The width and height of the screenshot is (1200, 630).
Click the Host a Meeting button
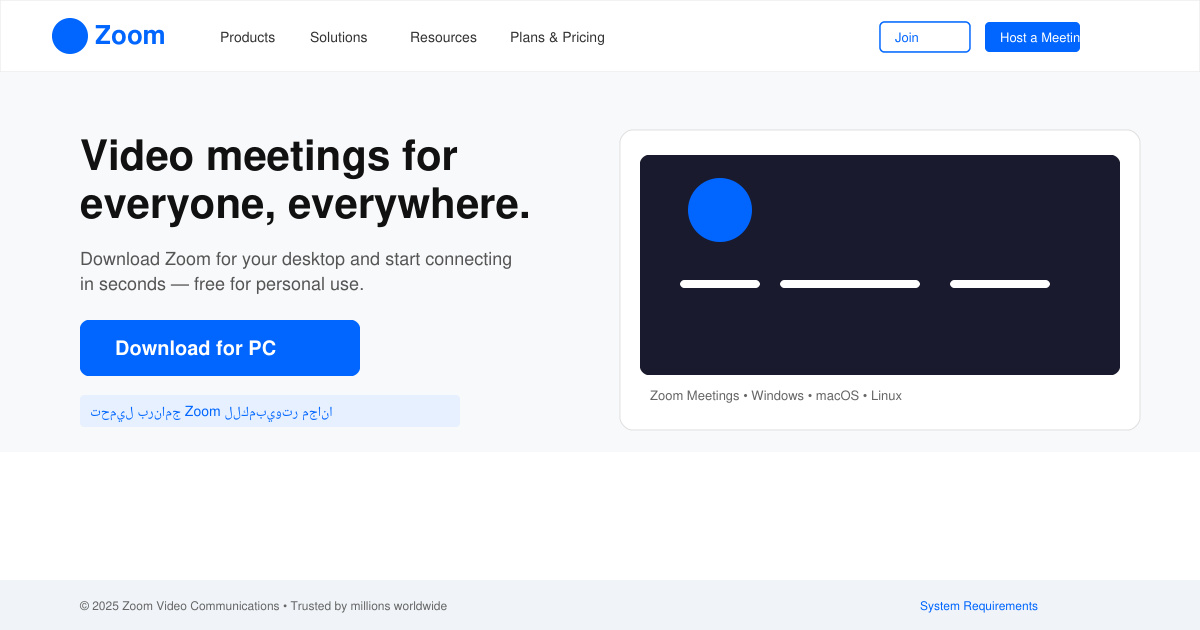pyautogui.click(x=1032, y=37)
